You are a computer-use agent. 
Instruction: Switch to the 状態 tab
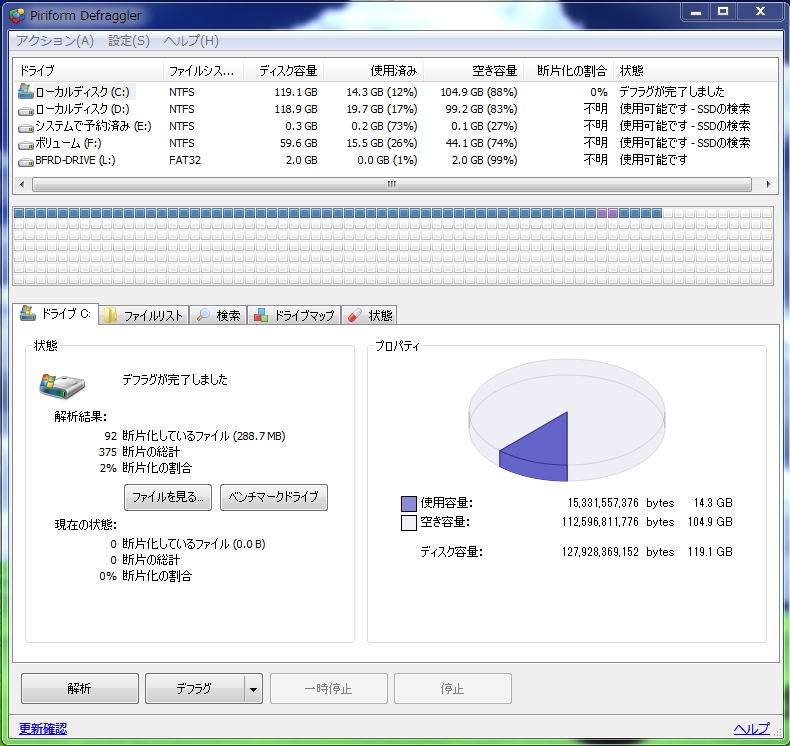(x=369, y=315)
